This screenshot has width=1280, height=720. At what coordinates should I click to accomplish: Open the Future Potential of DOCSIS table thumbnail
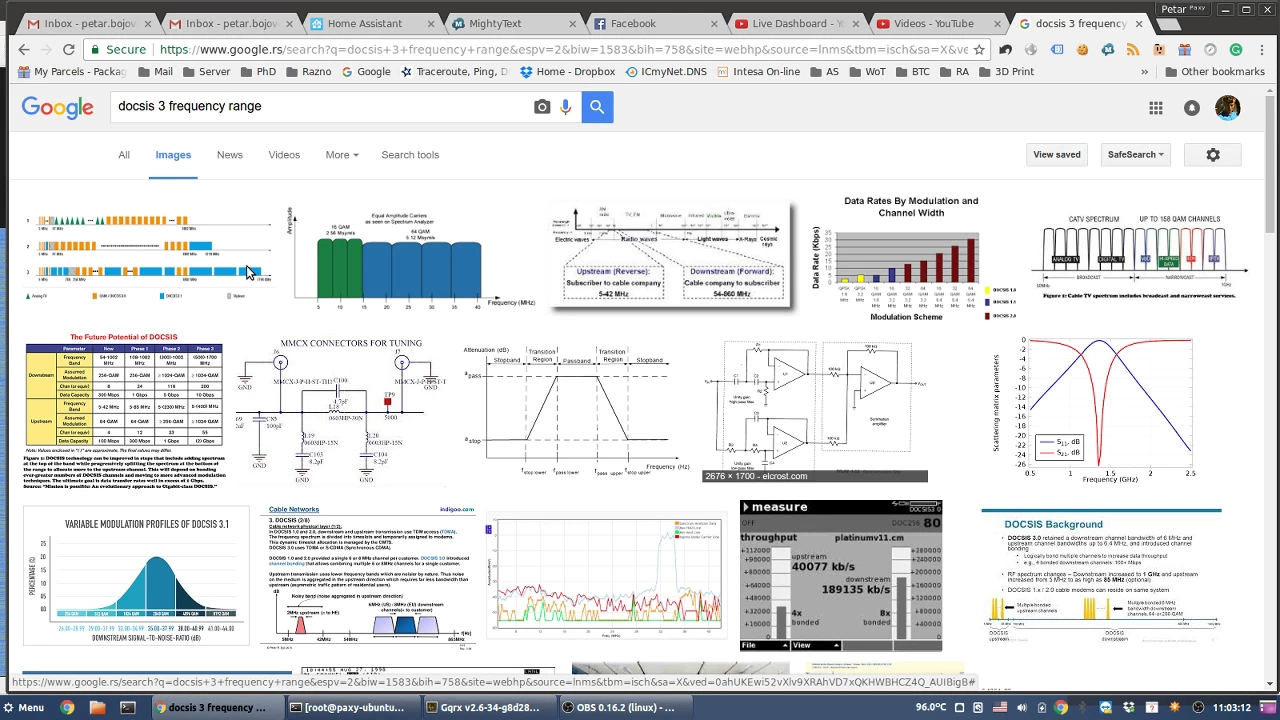tap(125, 412)
